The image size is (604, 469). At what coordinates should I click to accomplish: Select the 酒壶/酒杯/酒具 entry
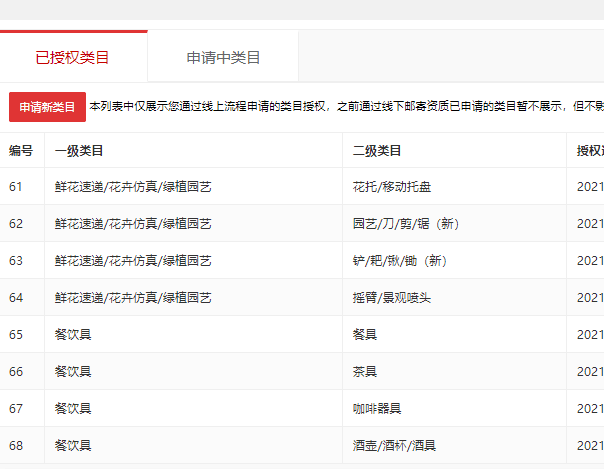click(x=394, y=446)
